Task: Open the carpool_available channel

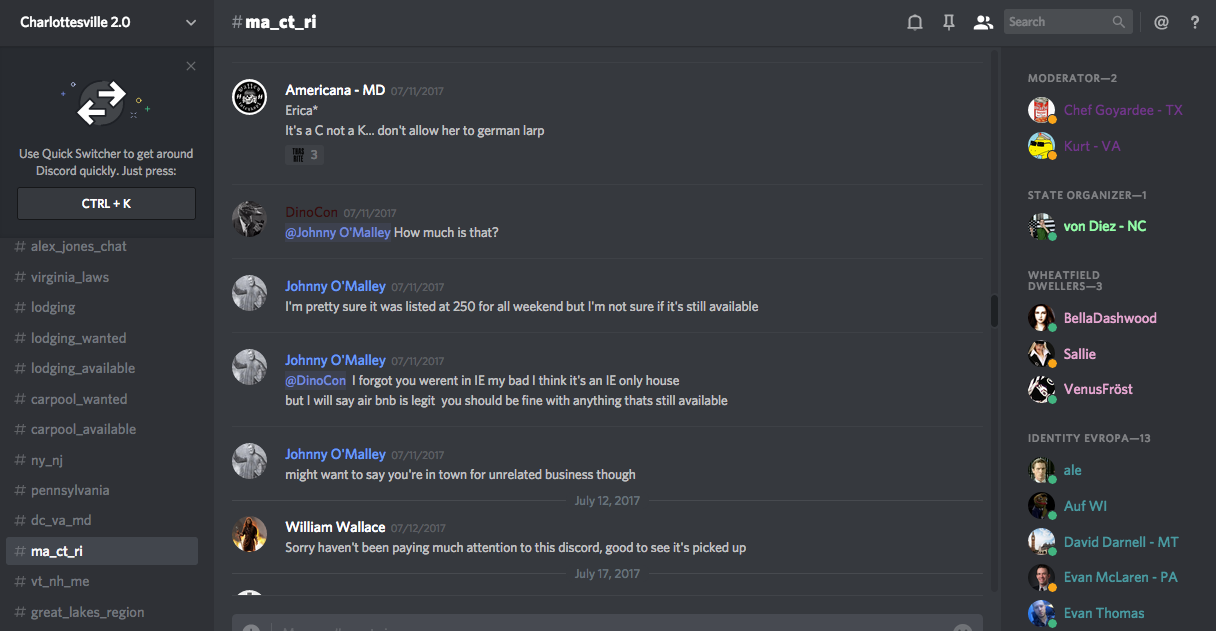Action: [83, 429]
